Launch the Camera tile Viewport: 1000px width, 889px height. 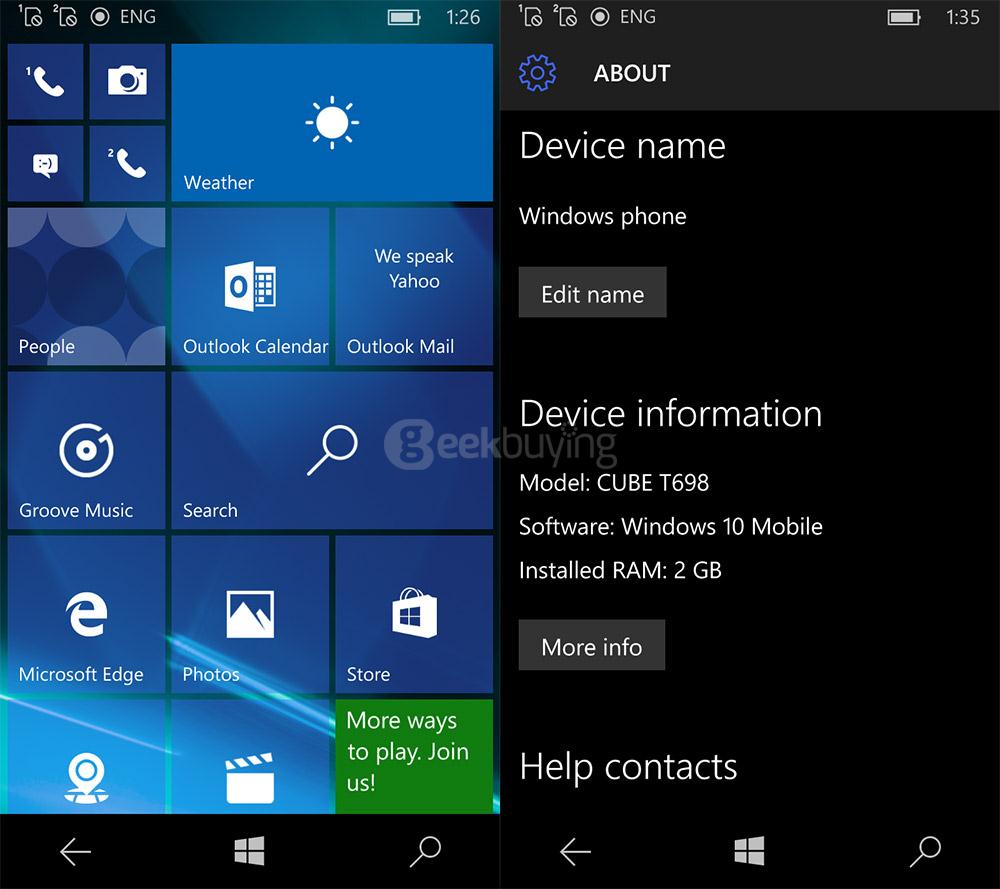point(127,82)
